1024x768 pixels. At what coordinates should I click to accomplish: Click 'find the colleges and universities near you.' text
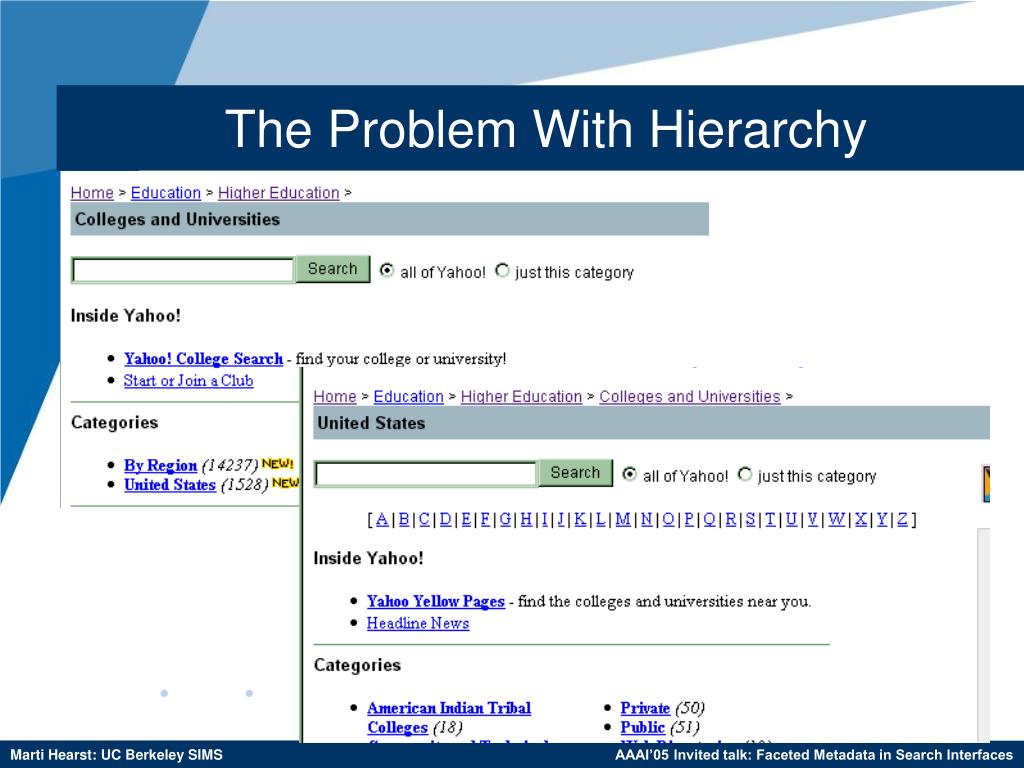tap(664, 601)
